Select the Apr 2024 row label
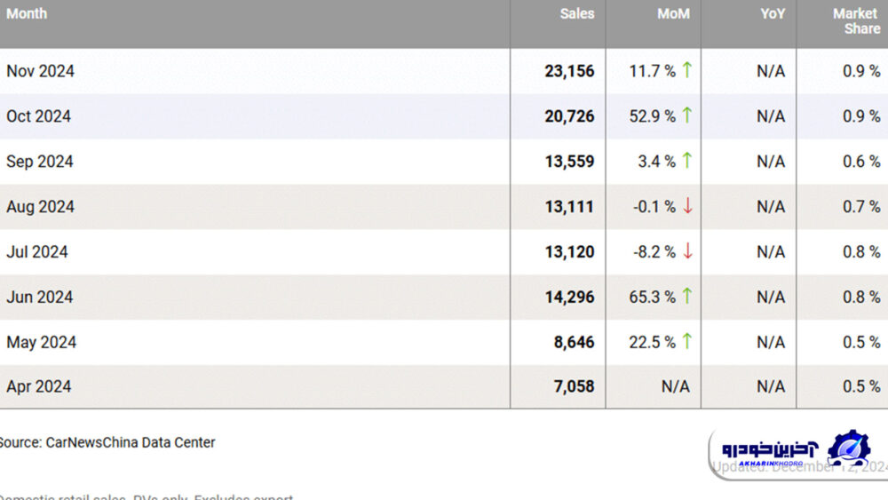Image resolution: width=888 pixels, height=500 pixels. pyautogui.click(x=39, y=387)
